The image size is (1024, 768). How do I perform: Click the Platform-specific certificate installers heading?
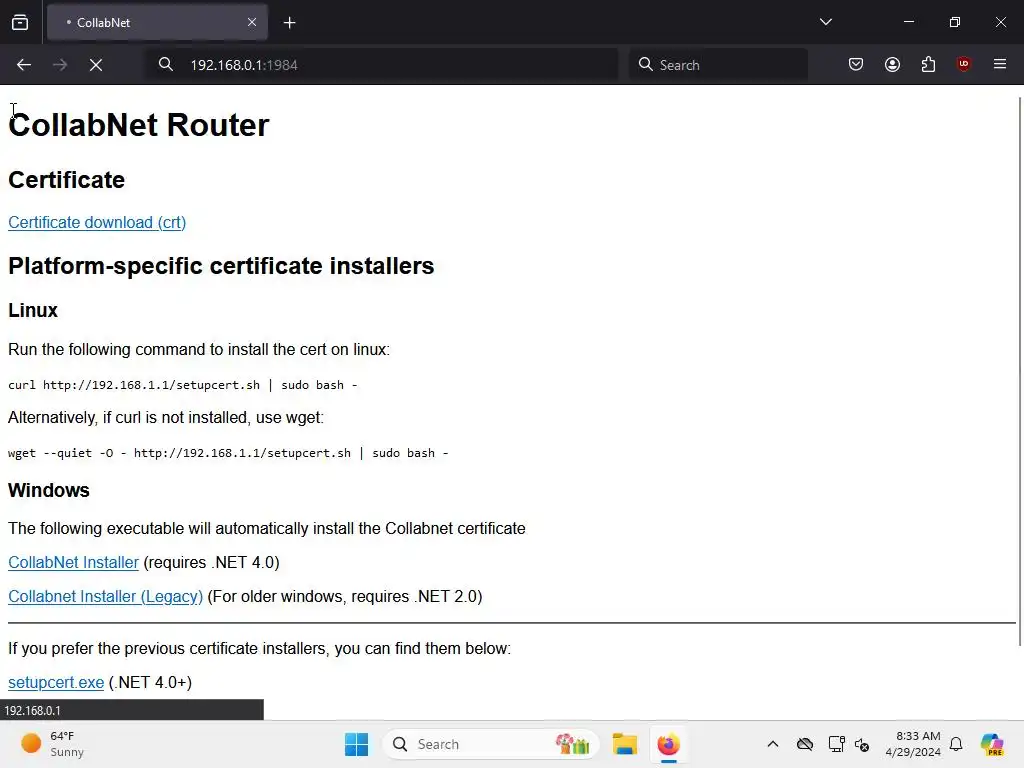click(x=221, y=266)
